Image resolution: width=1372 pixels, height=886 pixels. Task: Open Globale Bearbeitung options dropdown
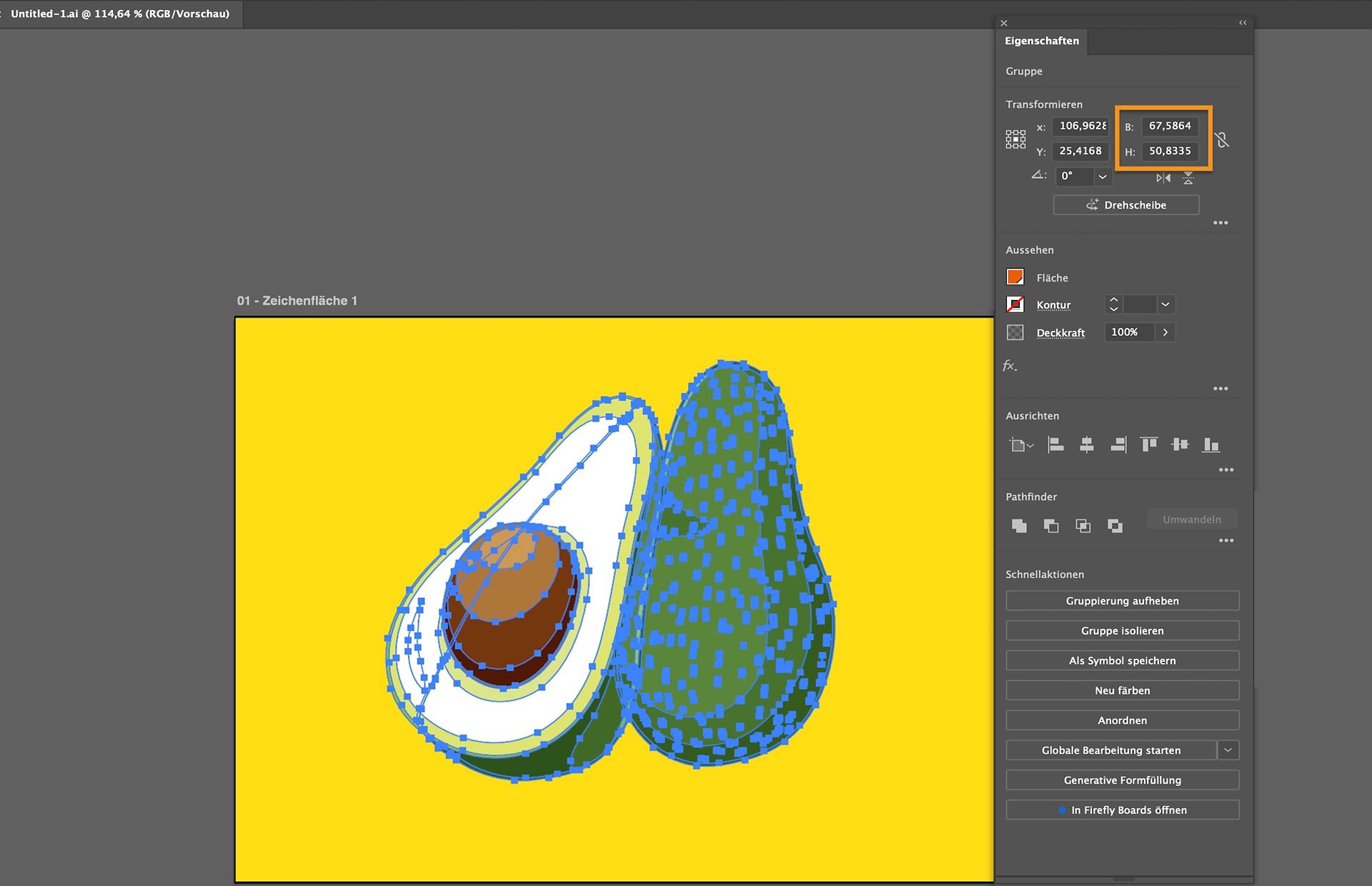1228,750
